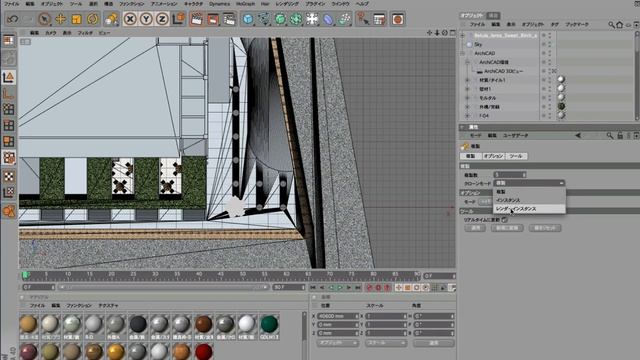Click the middle Tool section button in Attributes
Viewport: 640px width, 360px height.
click(x=507, y=228)
